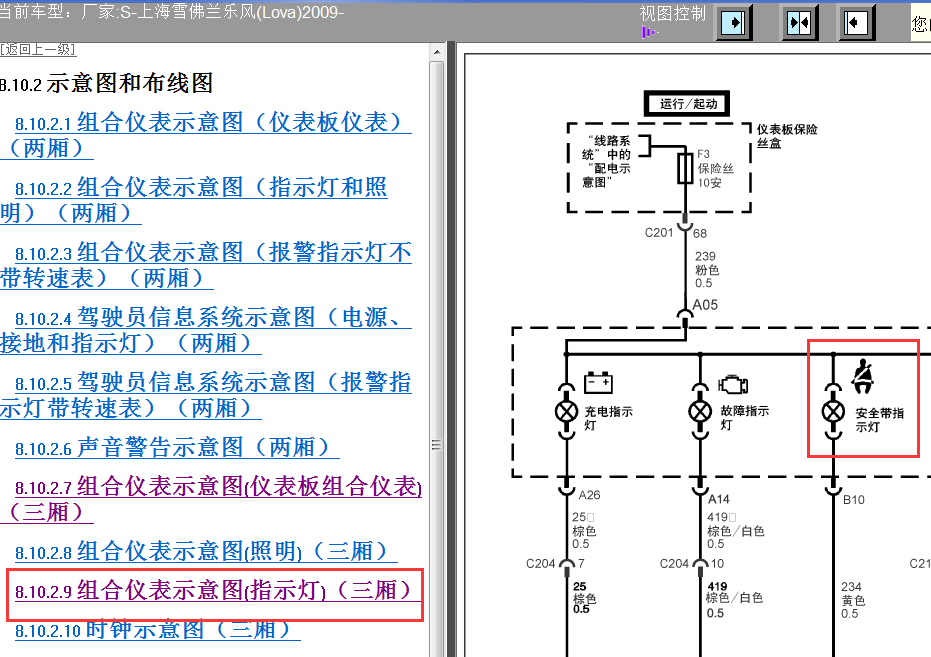
Task: Click the 239 粉色 0.5 wire label
Action: click(x=707, y=269)
